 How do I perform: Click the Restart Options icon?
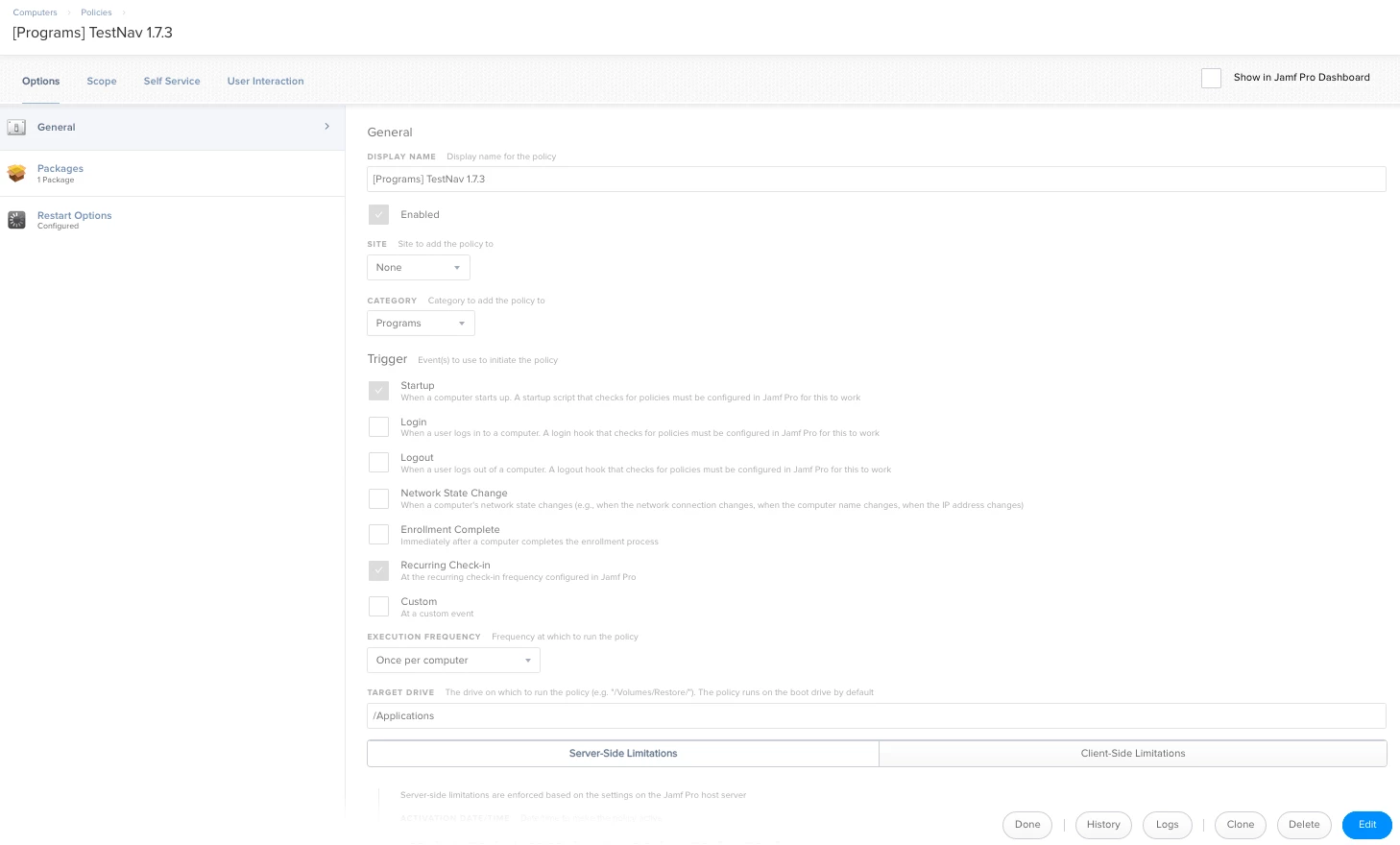(16, 220)
